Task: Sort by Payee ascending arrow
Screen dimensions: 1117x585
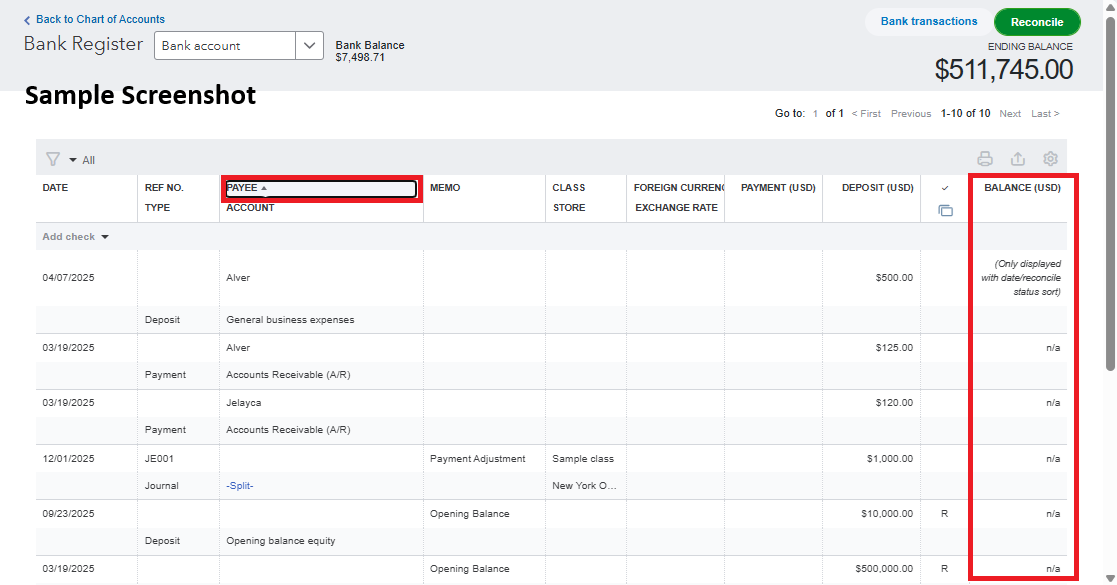Action: (264, 188)
